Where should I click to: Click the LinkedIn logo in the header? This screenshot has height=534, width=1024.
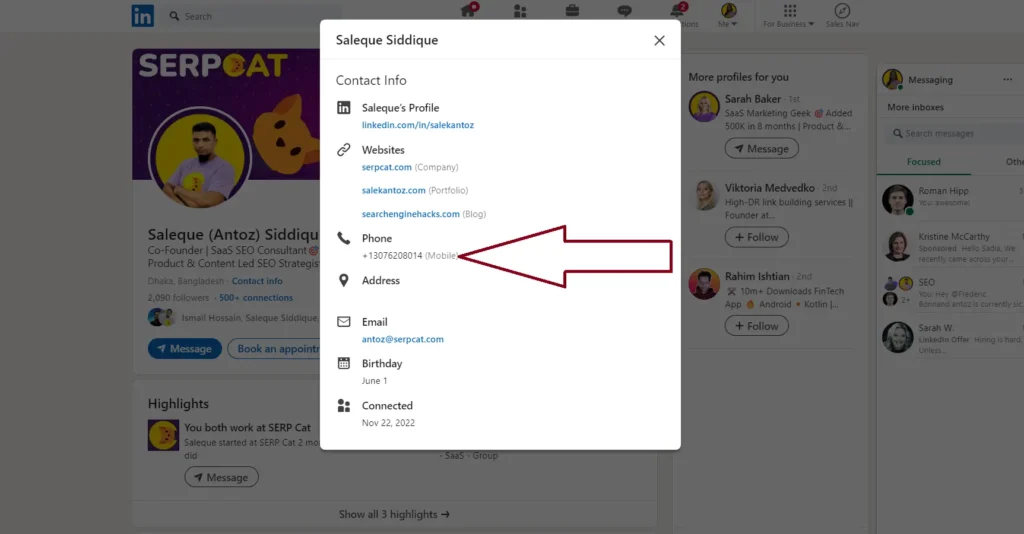click(x=143, y=16)
